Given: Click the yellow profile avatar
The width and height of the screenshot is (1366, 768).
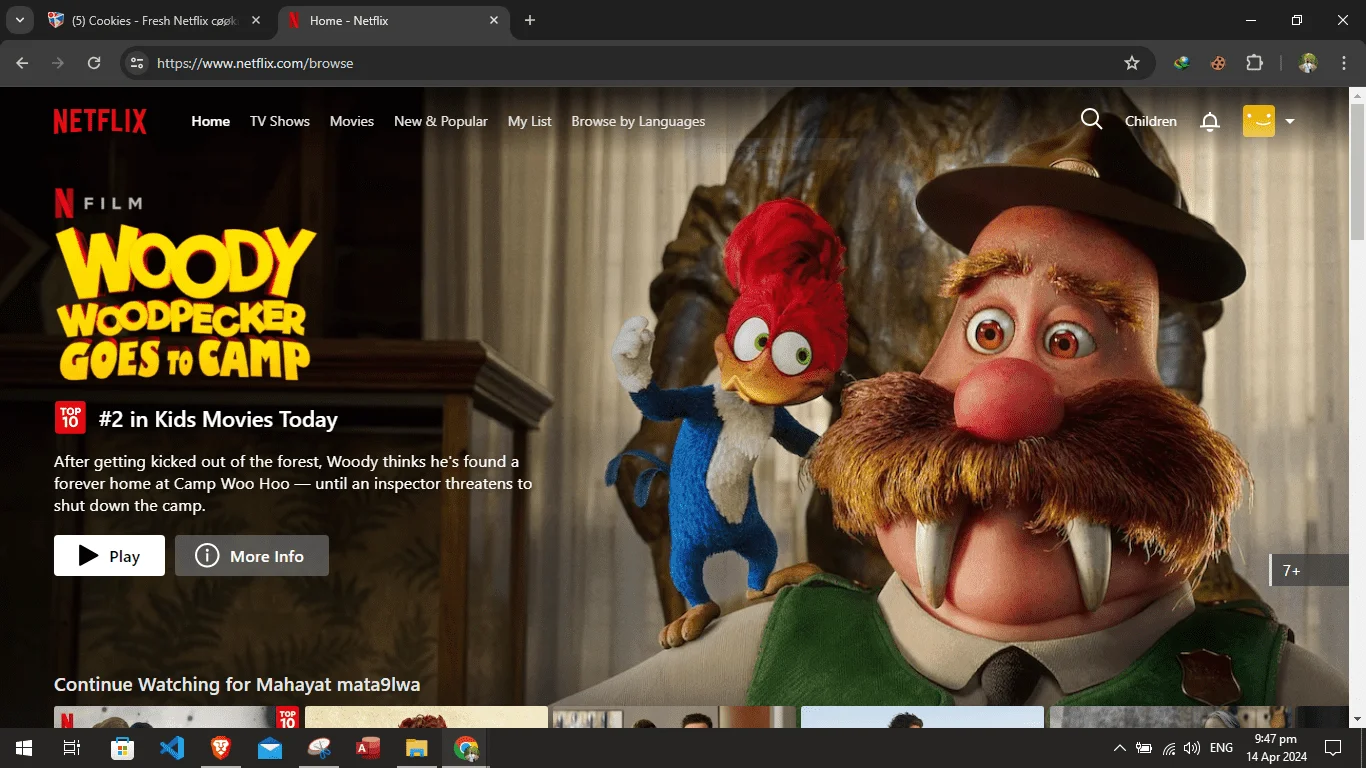Looking at the screenshot, I should pos(1258,121).
